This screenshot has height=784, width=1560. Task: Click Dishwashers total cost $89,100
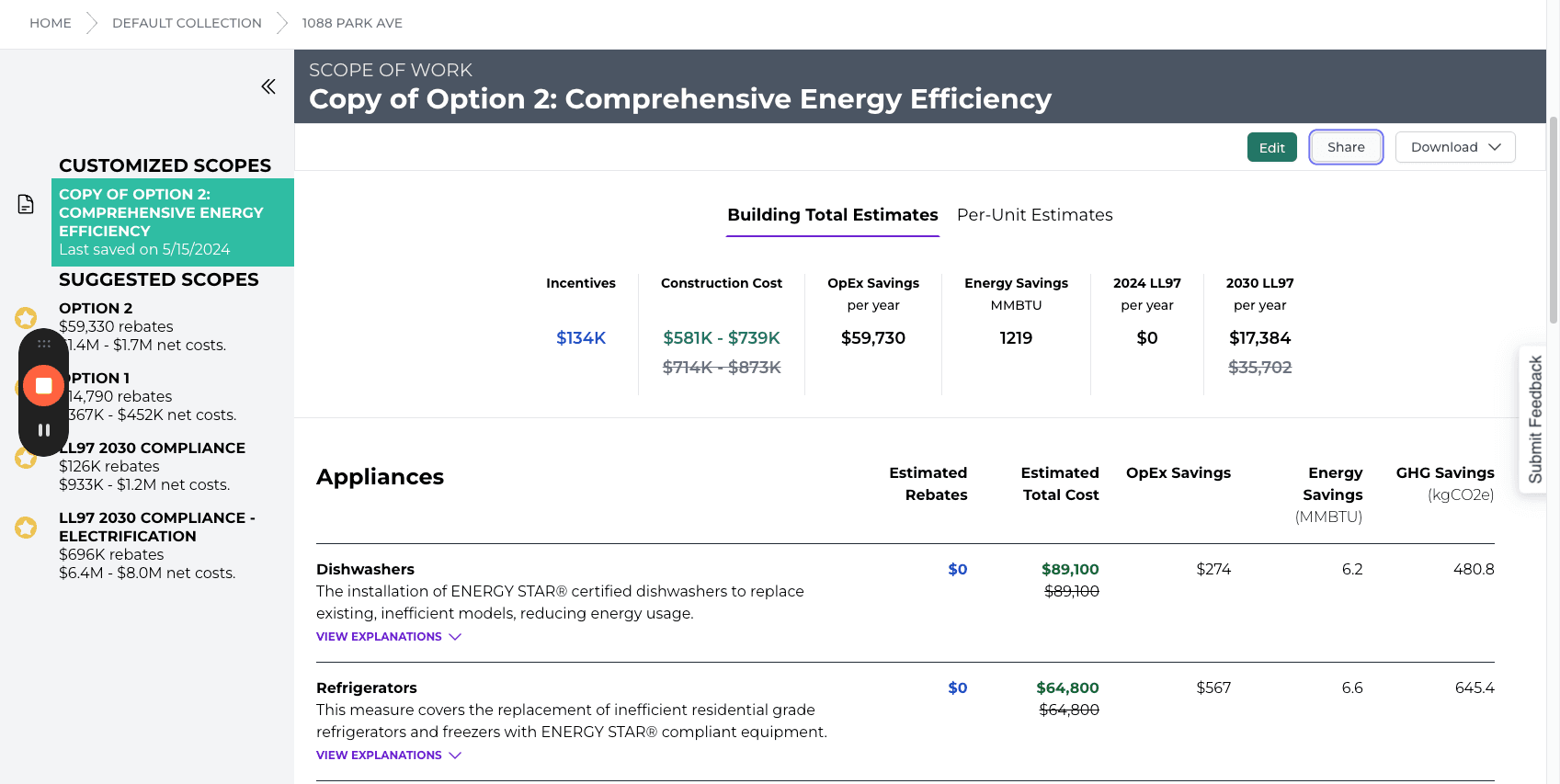(x=1070, y=570)
